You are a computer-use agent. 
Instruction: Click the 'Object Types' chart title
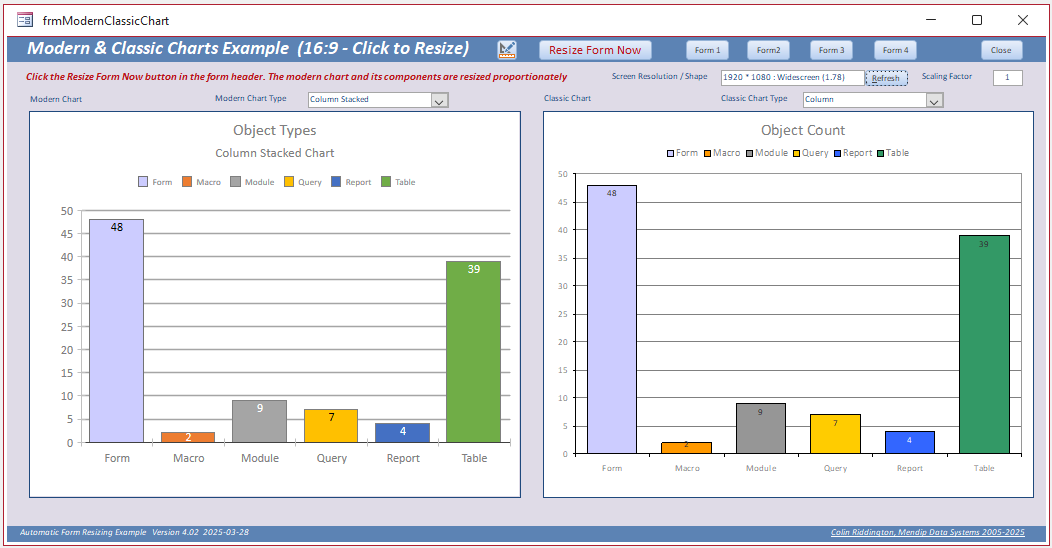(x=274, y=131)
